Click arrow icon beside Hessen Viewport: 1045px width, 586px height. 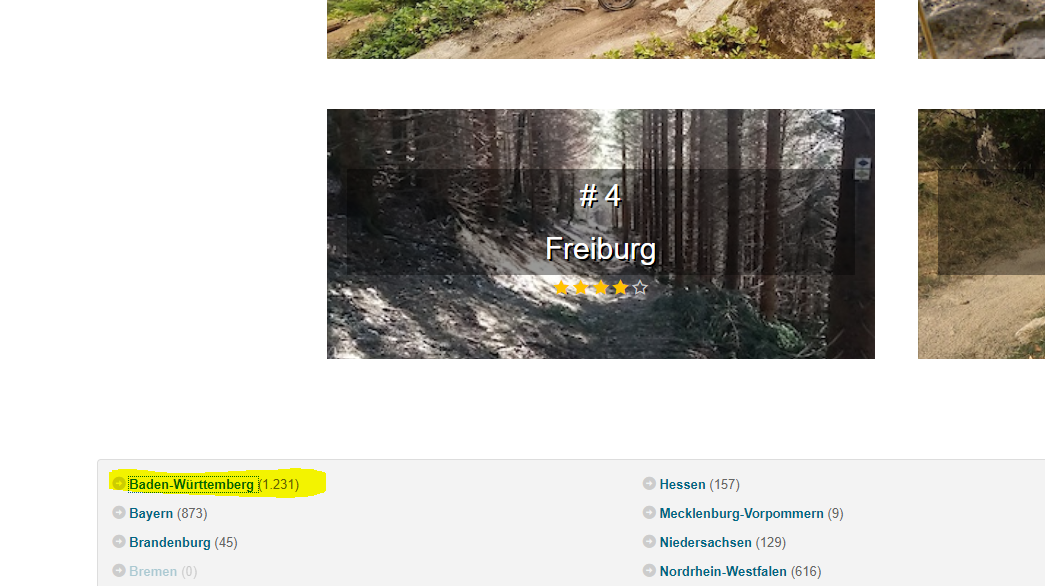pyautogui.click(x=649, y=483)
